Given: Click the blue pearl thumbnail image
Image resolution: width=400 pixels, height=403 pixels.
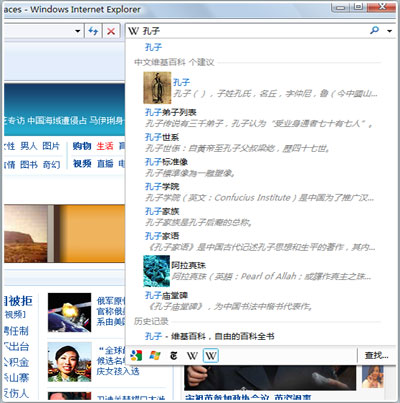Looking at the screenshot, I should tap(156, 271).
